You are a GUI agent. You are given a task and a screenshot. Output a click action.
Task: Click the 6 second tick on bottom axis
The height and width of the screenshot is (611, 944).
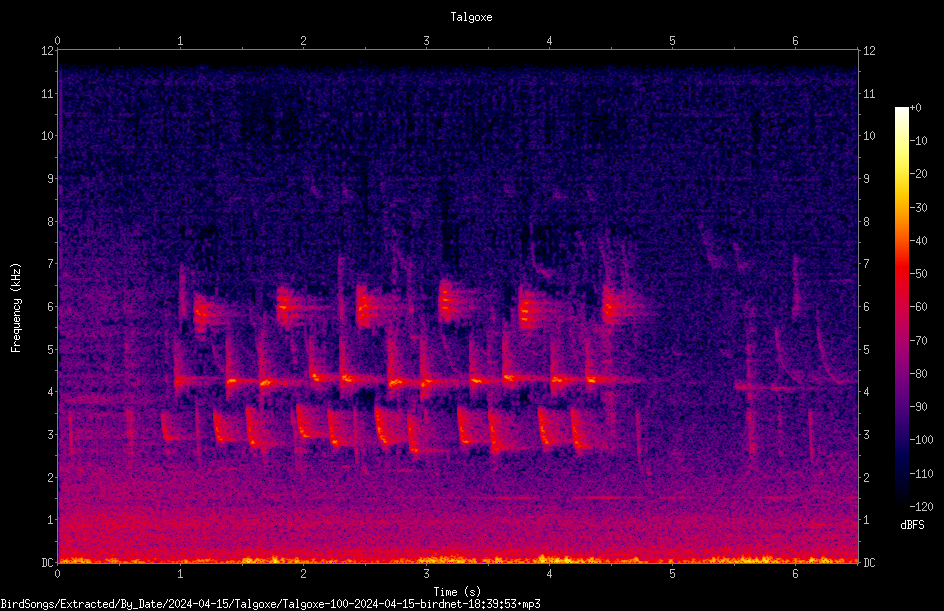(x=795, y=574)
